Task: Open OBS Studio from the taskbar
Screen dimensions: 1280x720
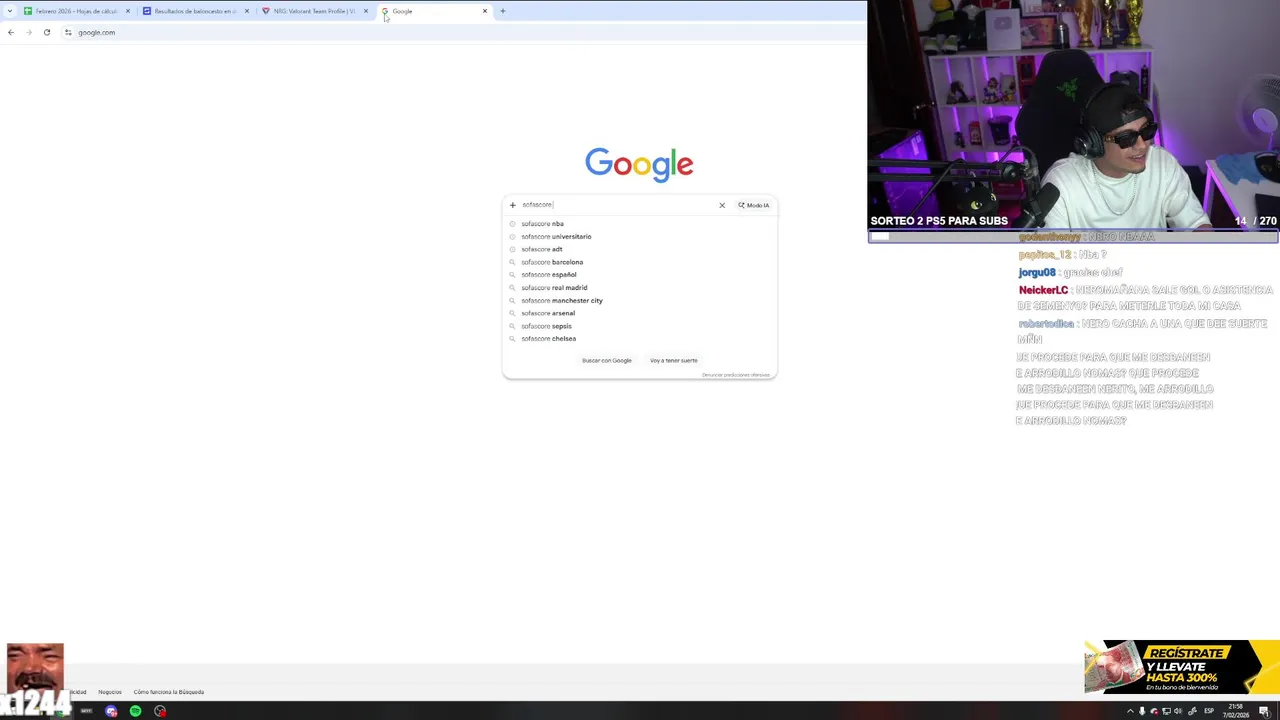Action: click(x=160, y=711)
